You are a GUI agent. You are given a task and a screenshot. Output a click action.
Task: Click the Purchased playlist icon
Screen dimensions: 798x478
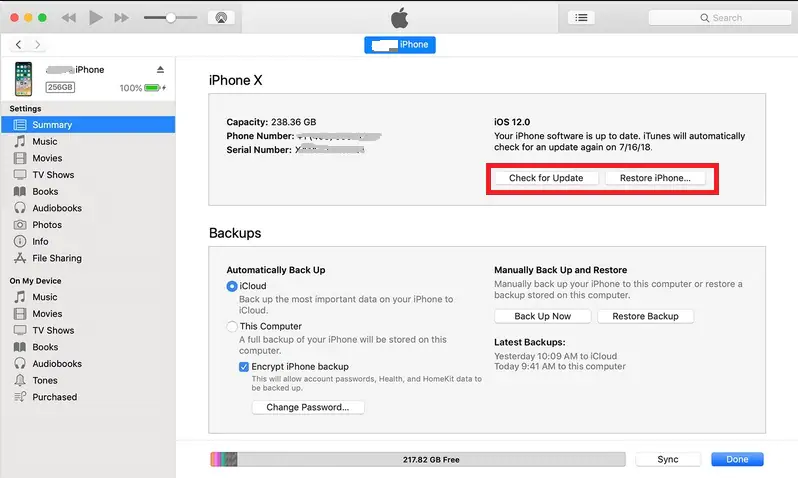pos(20,397)
